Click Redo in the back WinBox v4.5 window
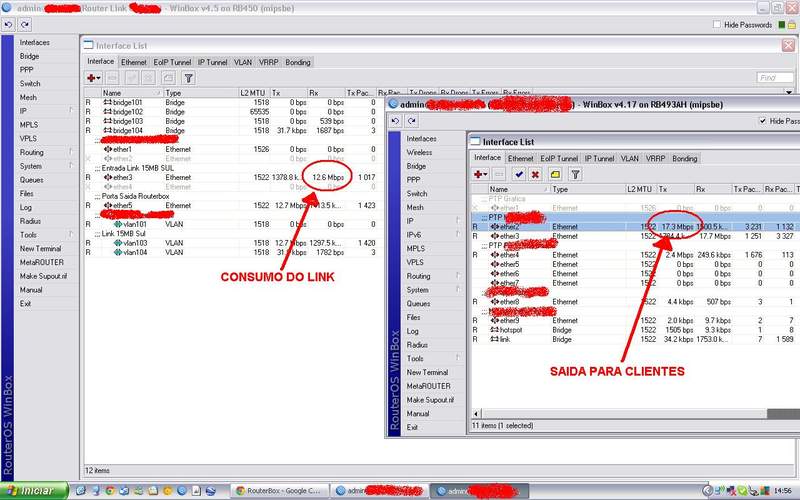Screen dimensions: 800x500 coord(25,24)
